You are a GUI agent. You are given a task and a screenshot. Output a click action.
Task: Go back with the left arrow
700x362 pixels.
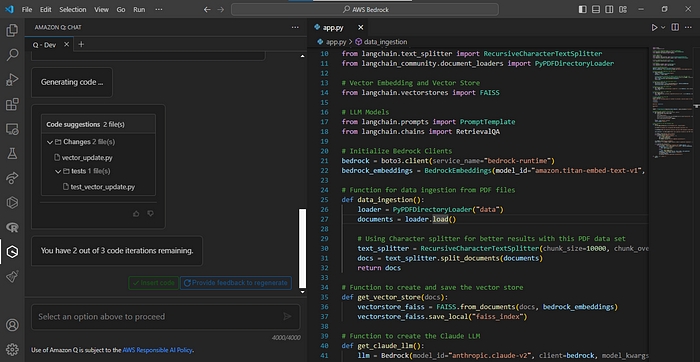pyautogui.click(x=207, y=9)
